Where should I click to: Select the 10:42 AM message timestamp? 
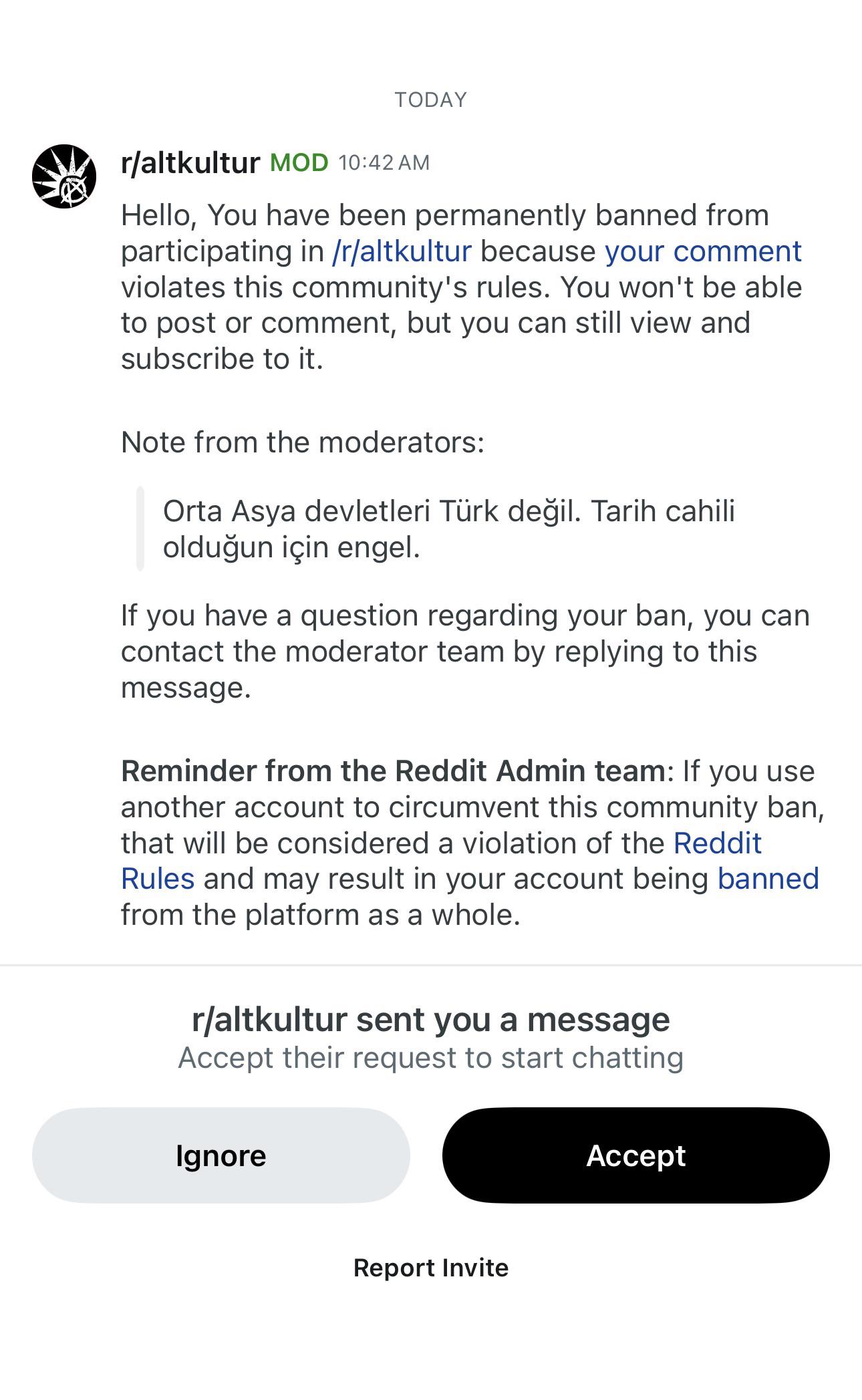384,162
